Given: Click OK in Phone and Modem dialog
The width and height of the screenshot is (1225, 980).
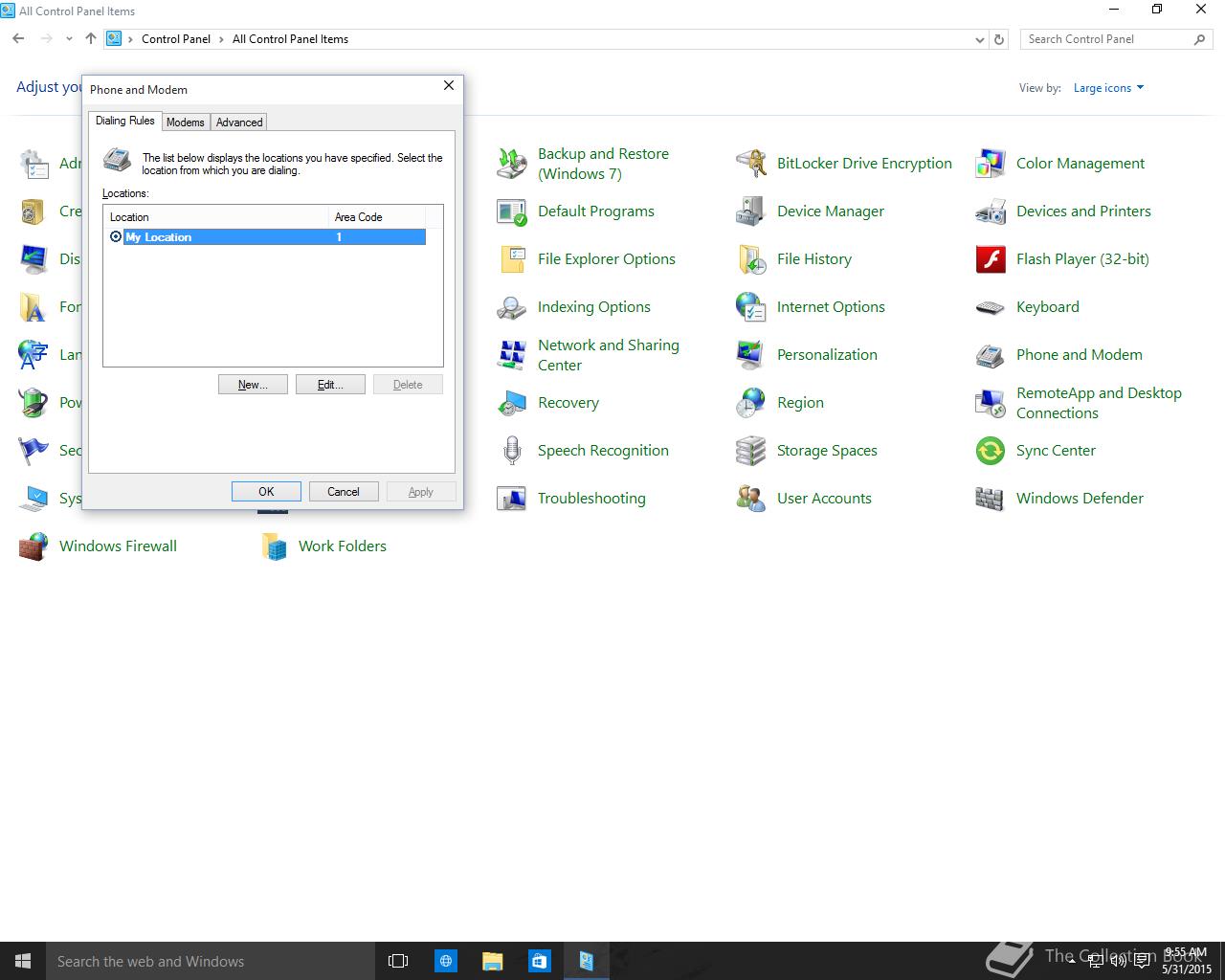Looking at the screenshot, I should (266, 492).
